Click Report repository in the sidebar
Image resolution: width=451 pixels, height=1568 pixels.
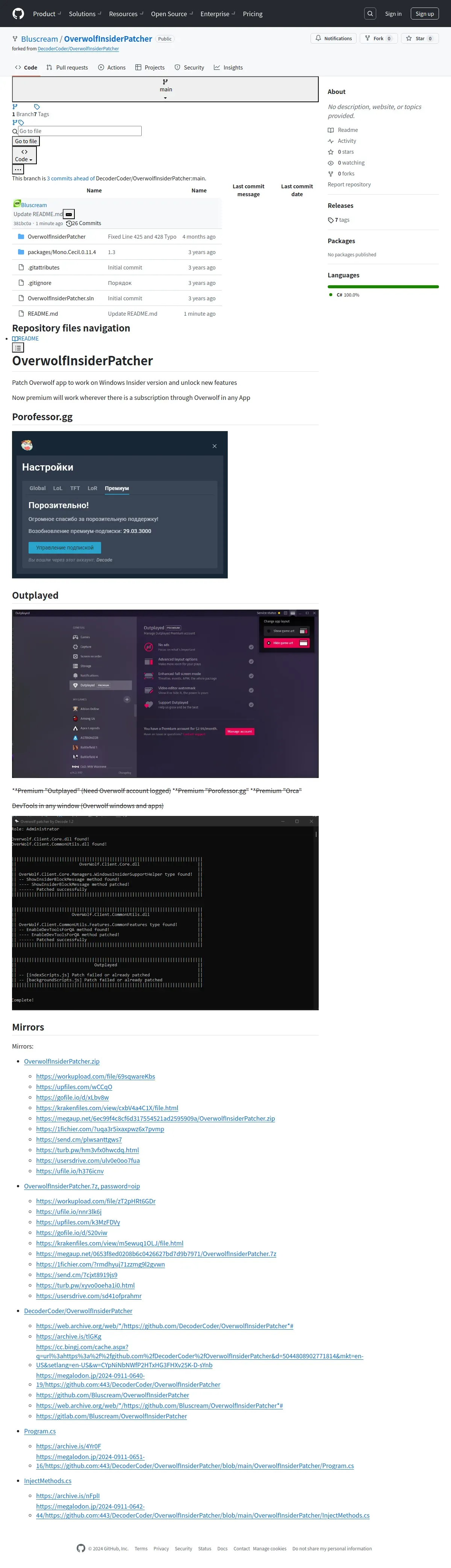[x=350, y=185]
